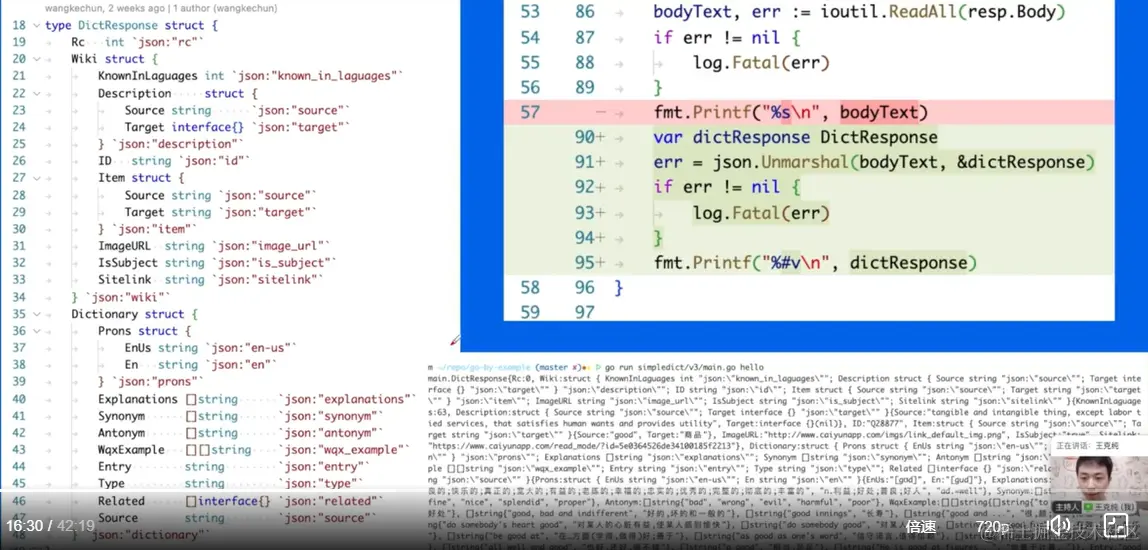Screen dimensions: 1148x550
Task: Click log.Fatal(err) on diff line 88
Action: pyautogui.click(x=761, y=63)
